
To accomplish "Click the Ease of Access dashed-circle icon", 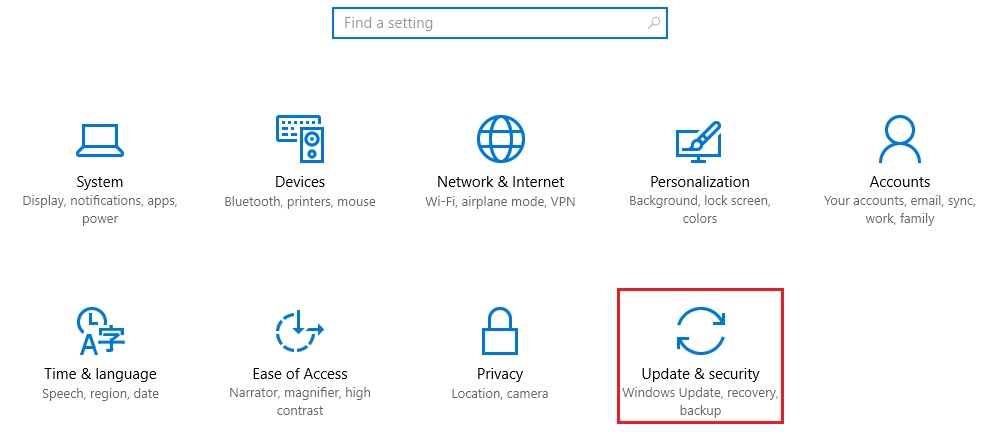I will (x=300, y=332).
